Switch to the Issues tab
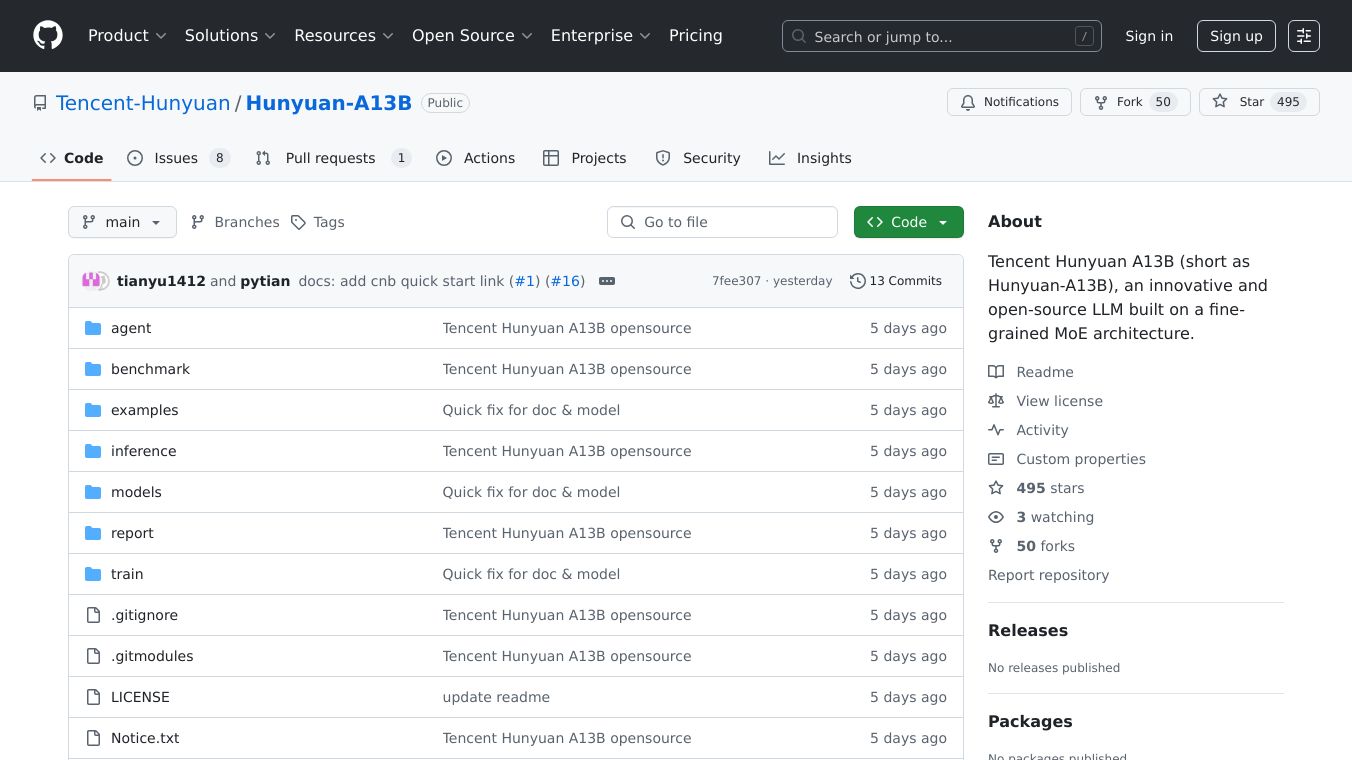Viewport: 1352px width, 760px height. [178, 158]
